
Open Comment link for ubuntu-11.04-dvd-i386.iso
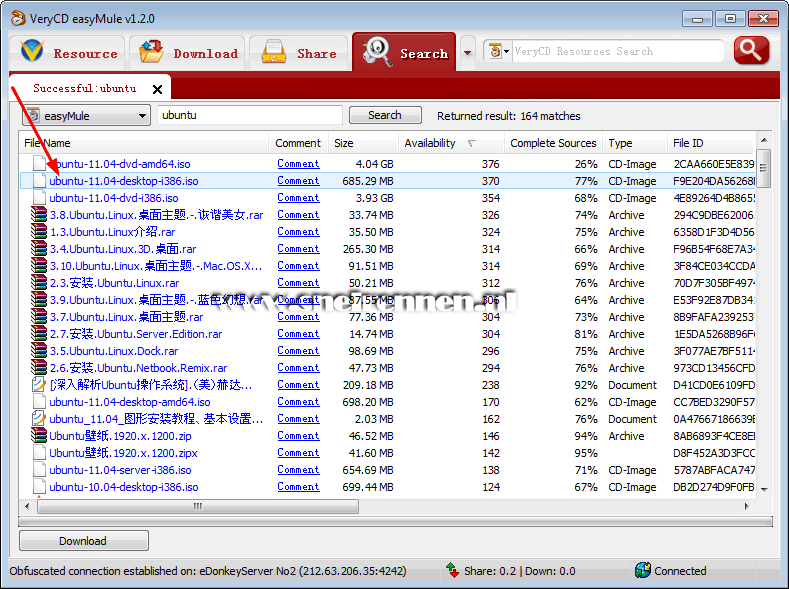[298, 198]
